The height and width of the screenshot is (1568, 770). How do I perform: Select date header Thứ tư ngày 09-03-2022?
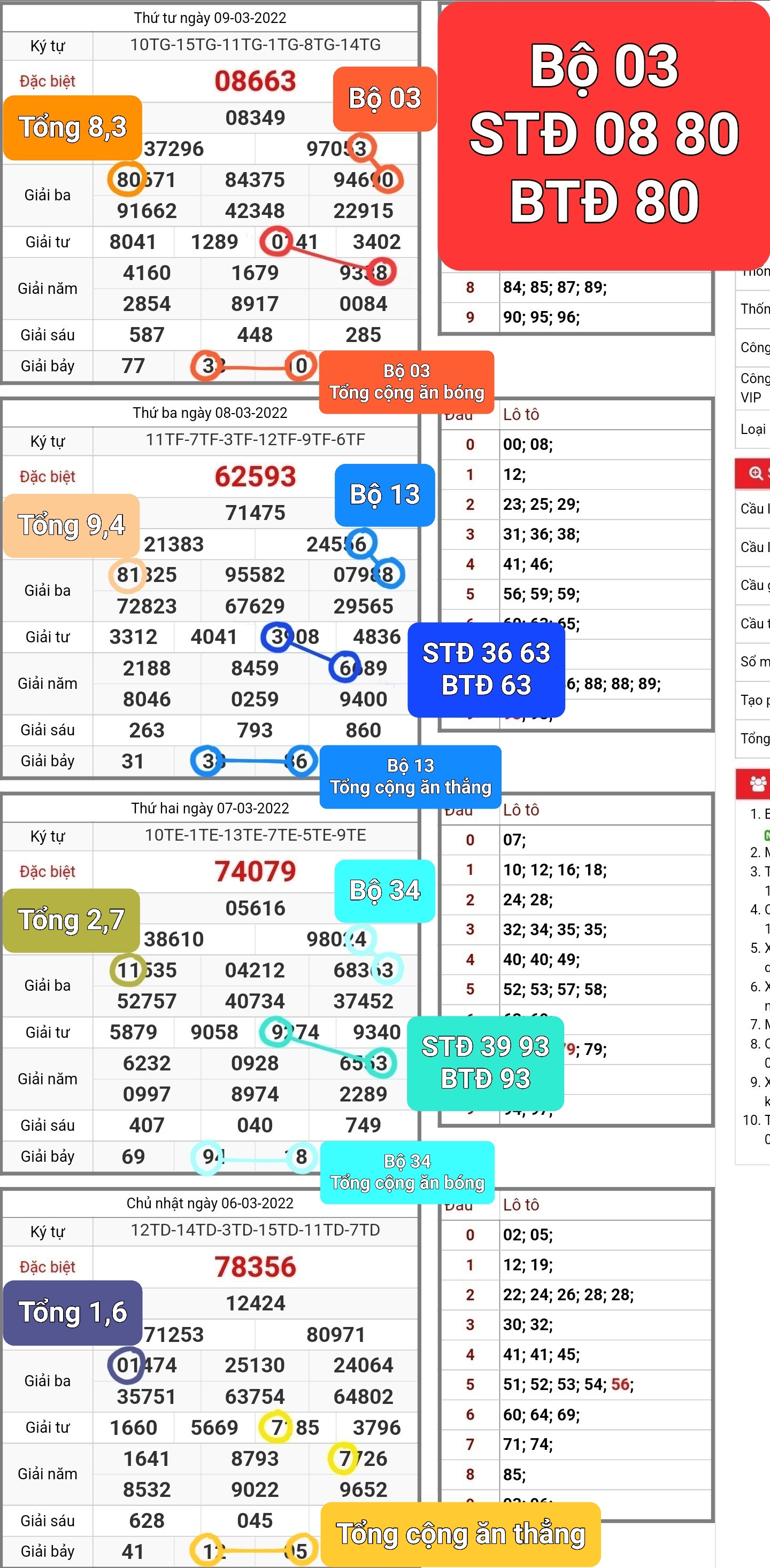210,18
